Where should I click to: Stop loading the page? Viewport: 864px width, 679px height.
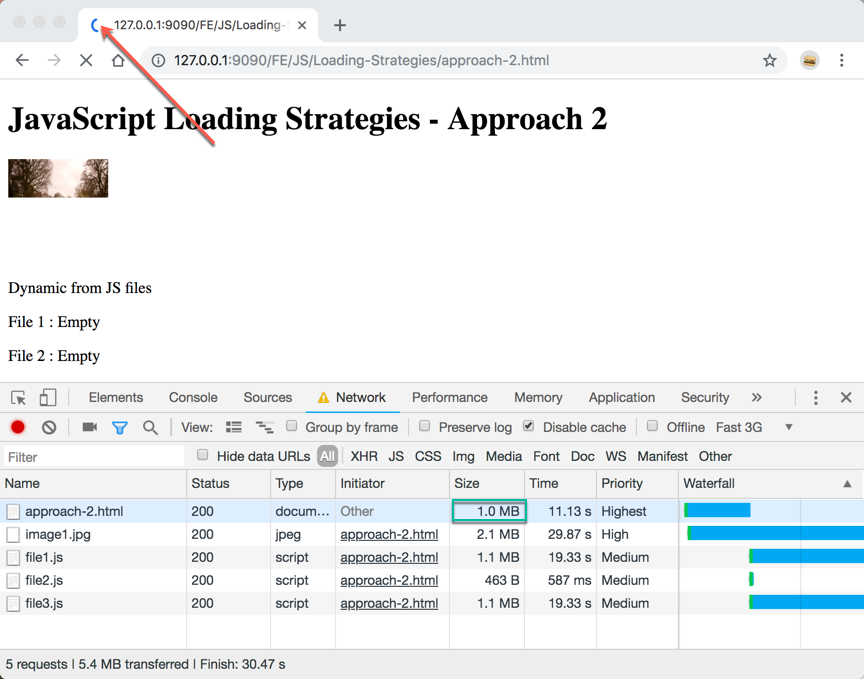(86, 60)
